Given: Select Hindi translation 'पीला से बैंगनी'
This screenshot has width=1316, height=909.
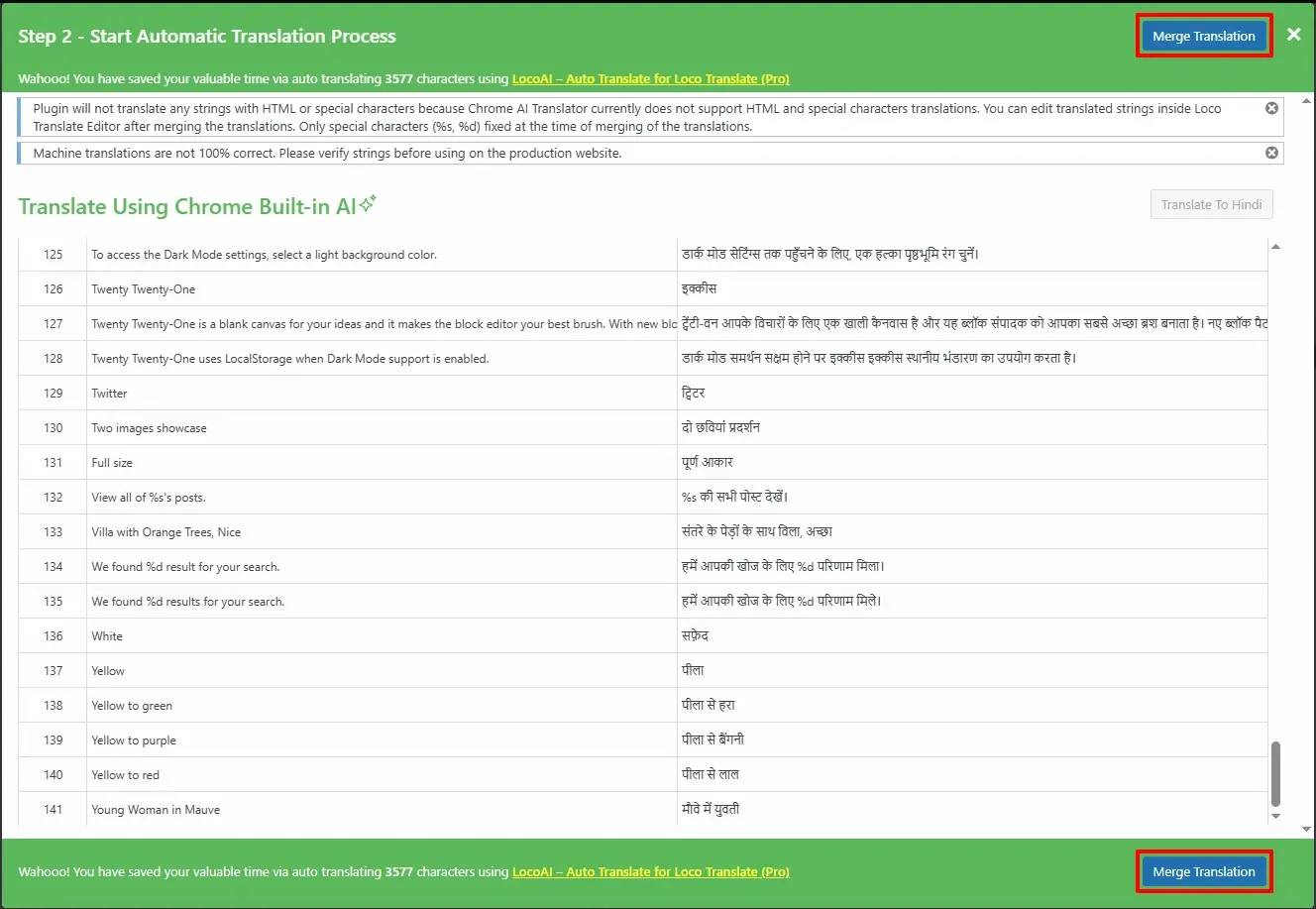Looking at the screenshot, I should pos(713,739).
